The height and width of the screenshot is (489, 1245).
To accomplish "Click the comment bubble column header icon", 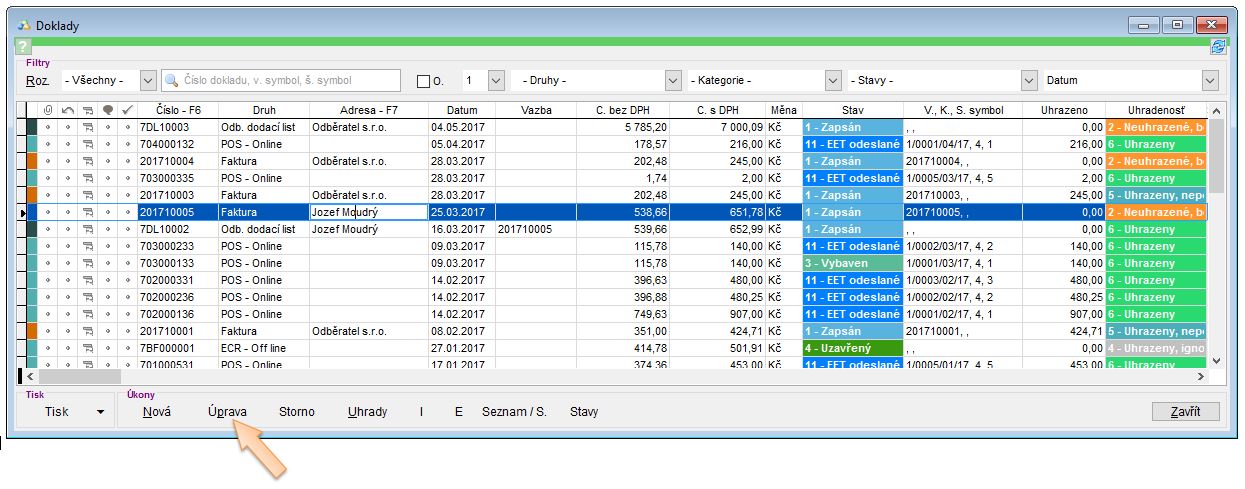I will point(107,110).
